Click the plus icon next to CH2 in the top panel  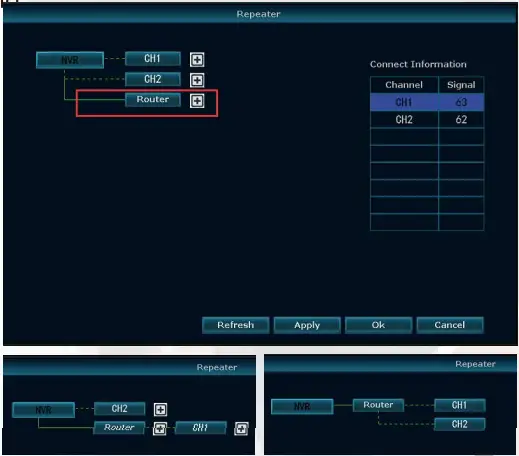tap(197, 80)
